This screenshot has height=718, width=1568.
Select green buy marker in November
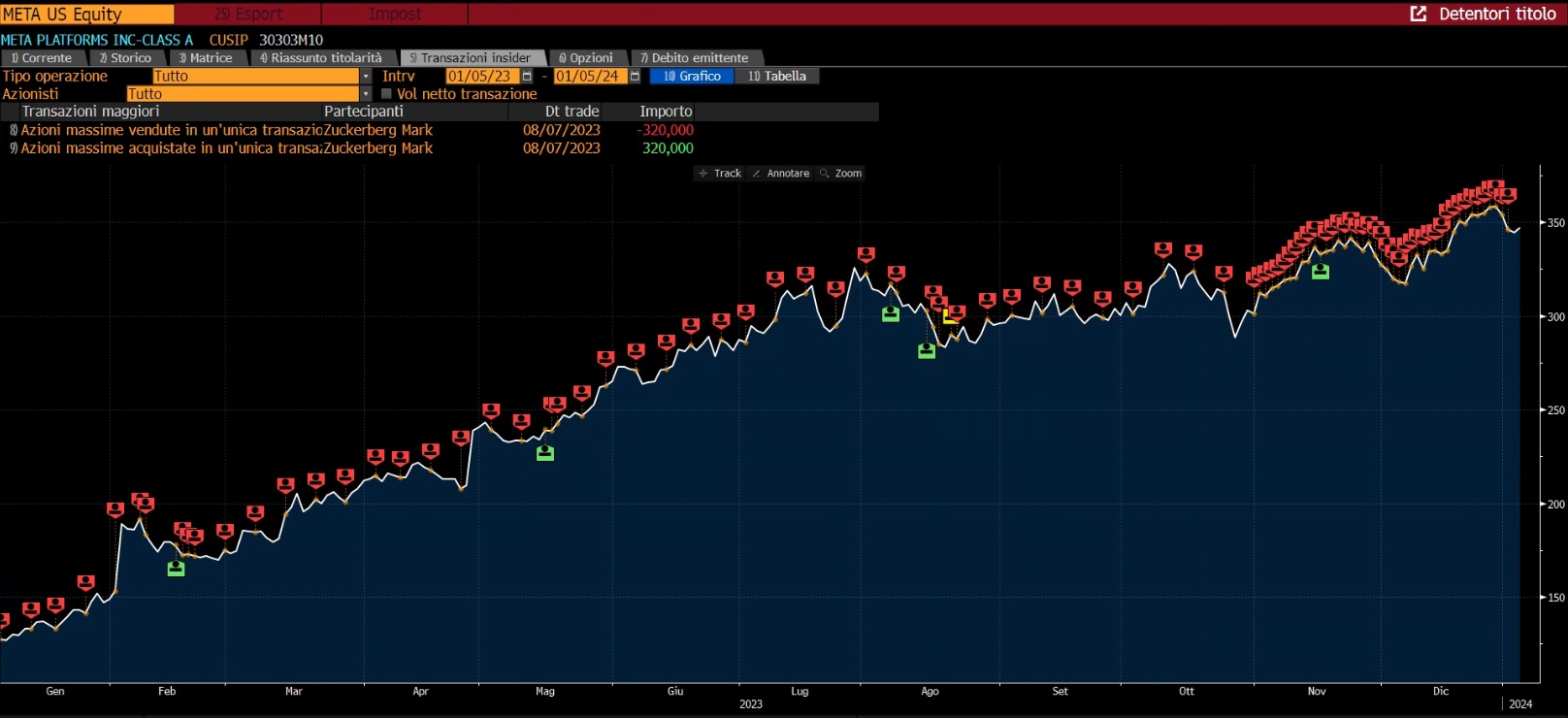1321,272
